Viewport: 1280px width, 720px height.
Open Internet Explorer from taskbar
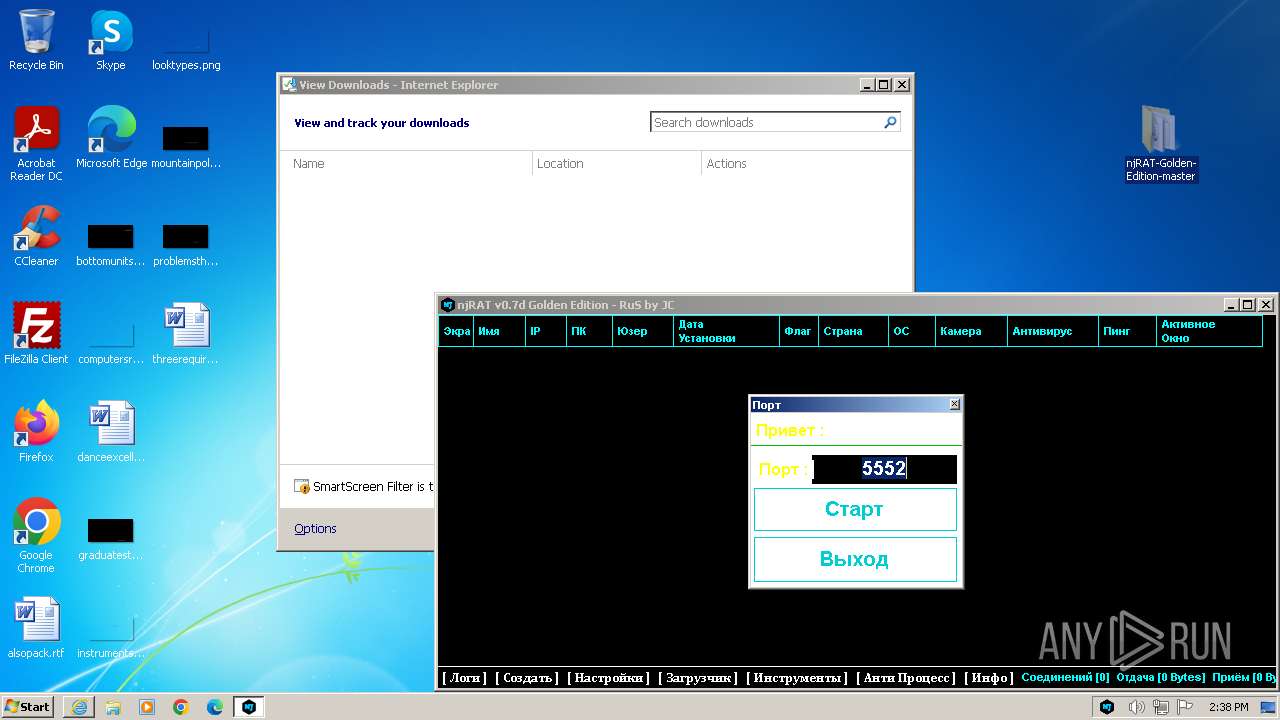point(79,707)
